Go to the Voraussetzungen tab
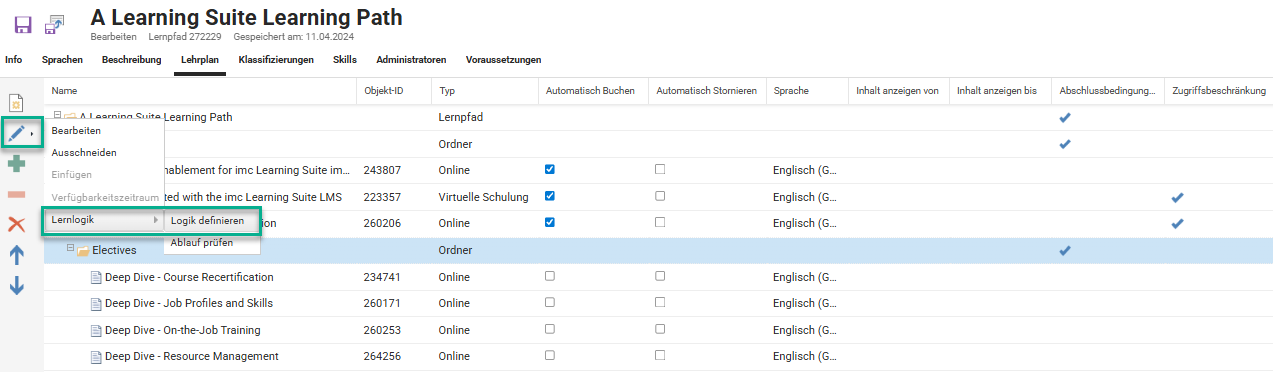1273x372 pixels. coord(503,60)
